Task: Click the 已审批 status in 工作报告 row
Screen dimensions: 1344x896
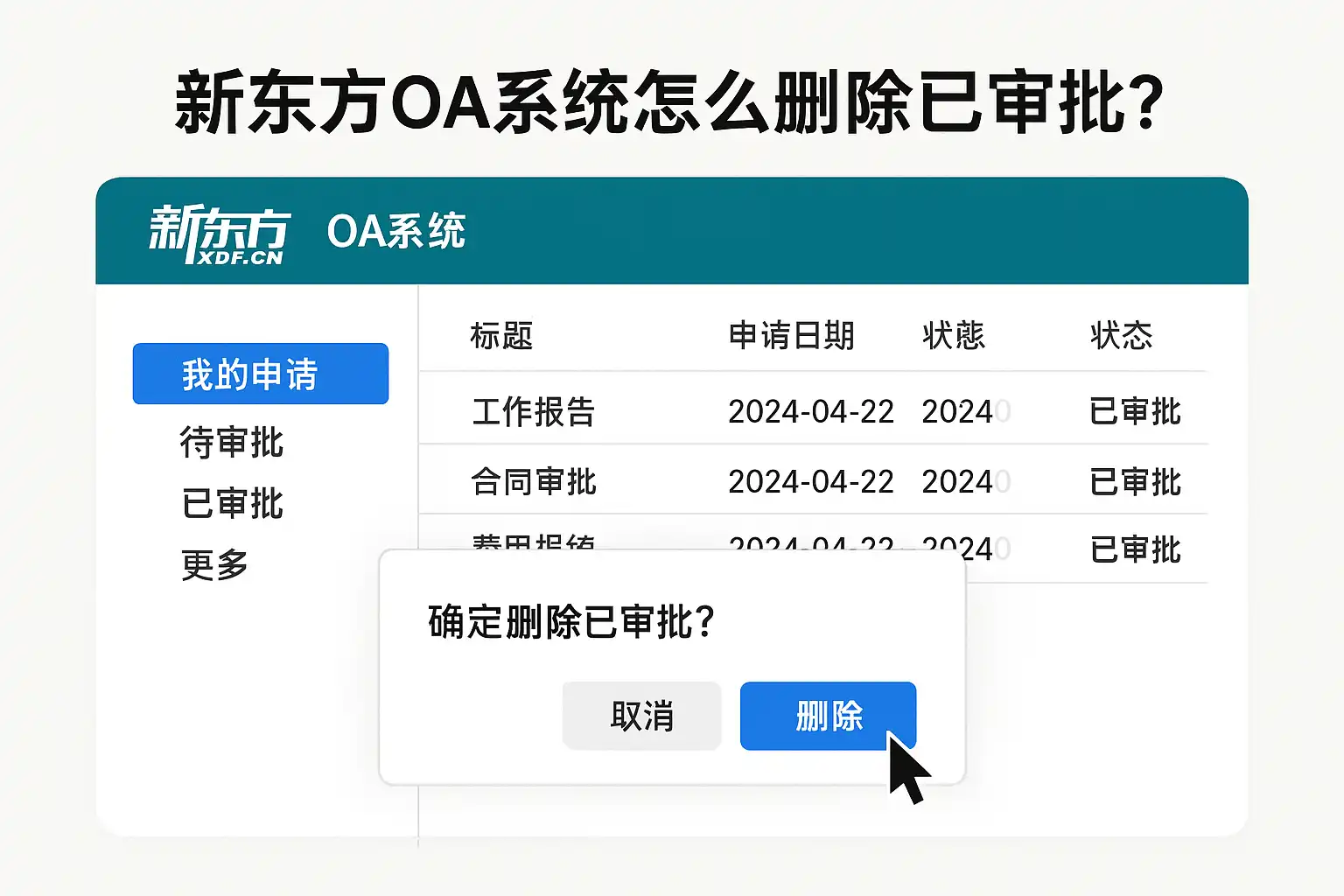Action: (x=1135, y=411)
